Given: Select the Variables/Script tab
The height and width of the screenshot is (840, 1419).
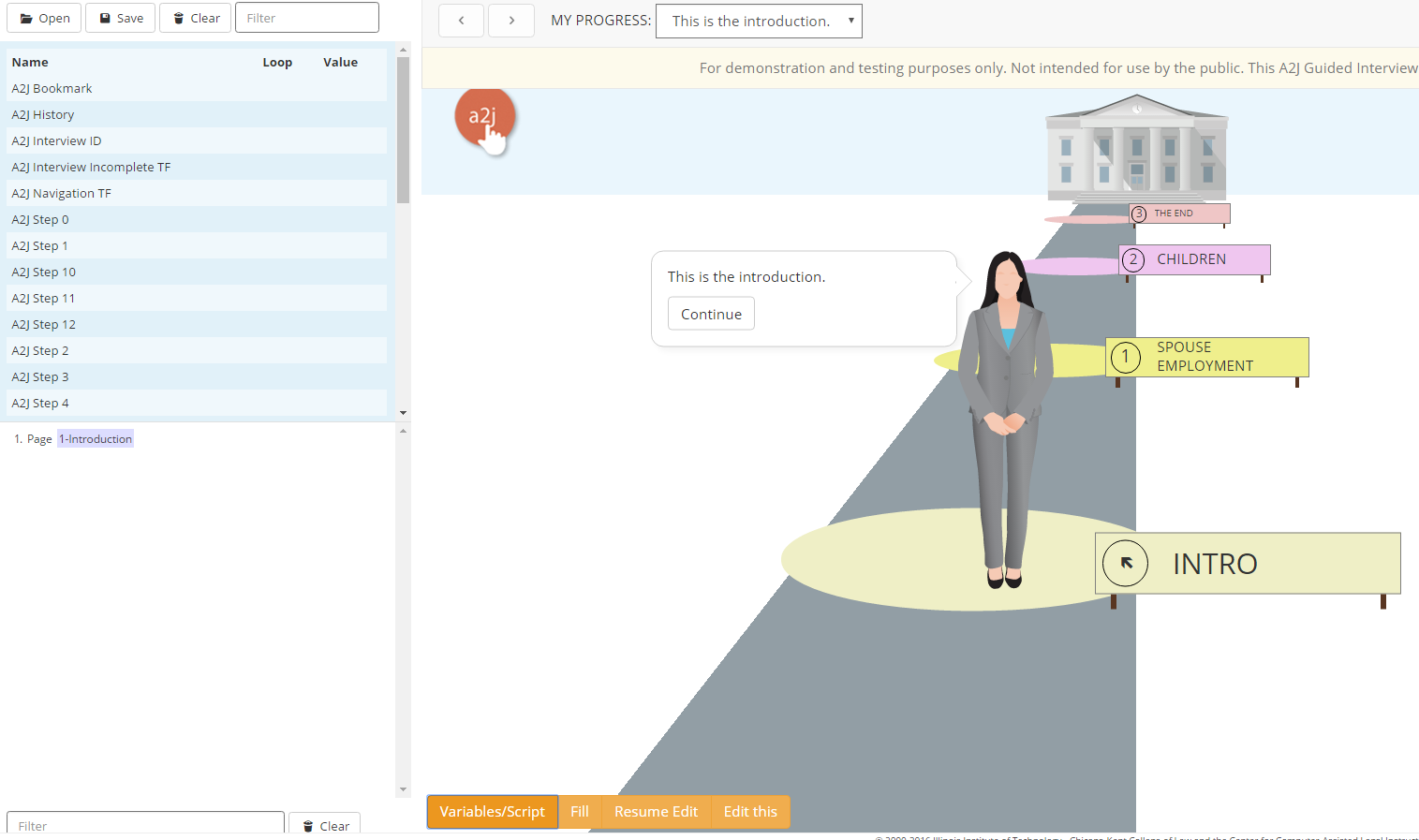Looking at the screenshot, I should [x=492, y=812].
